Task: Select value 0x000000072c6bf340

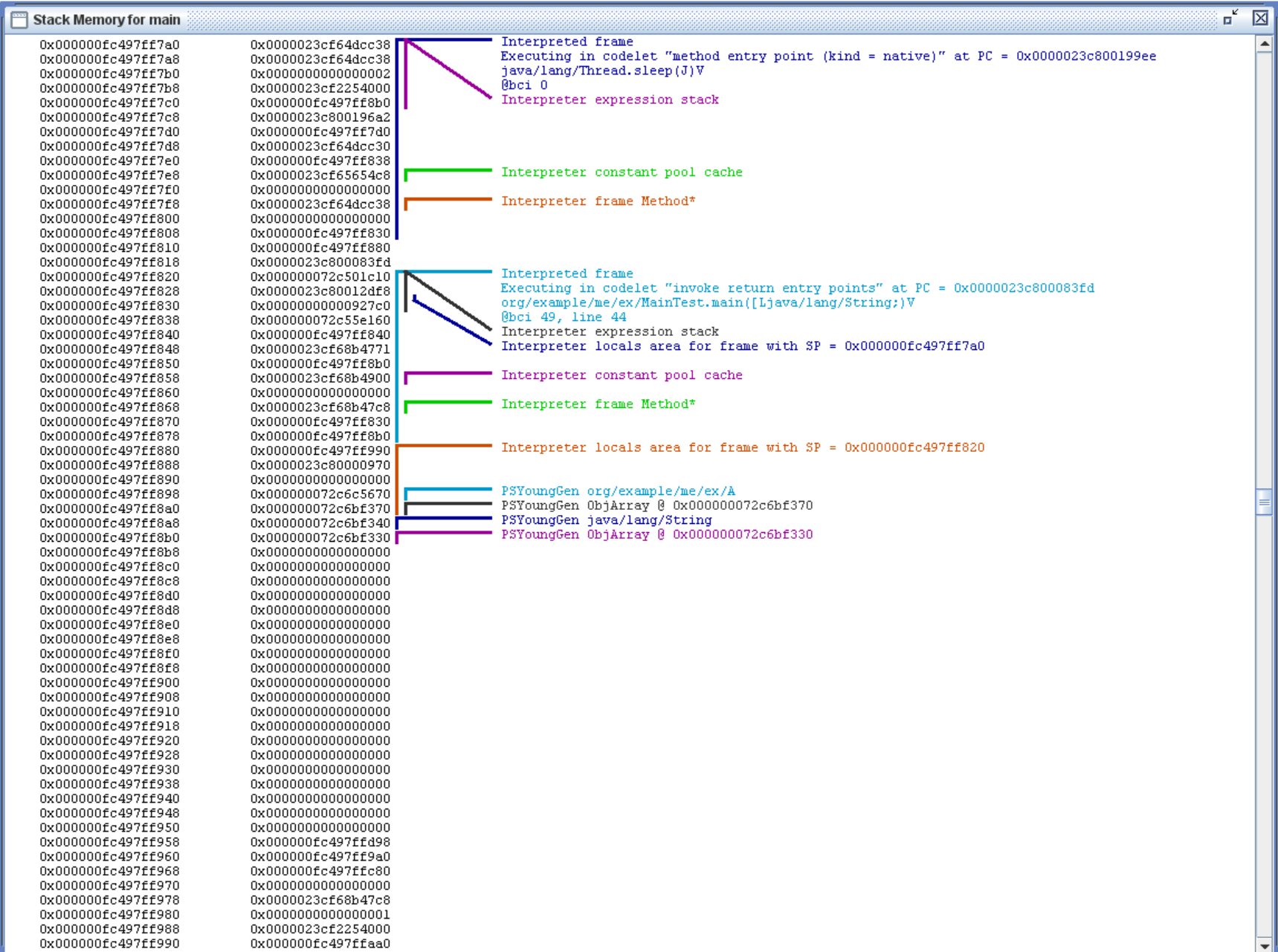Action: 320,523
